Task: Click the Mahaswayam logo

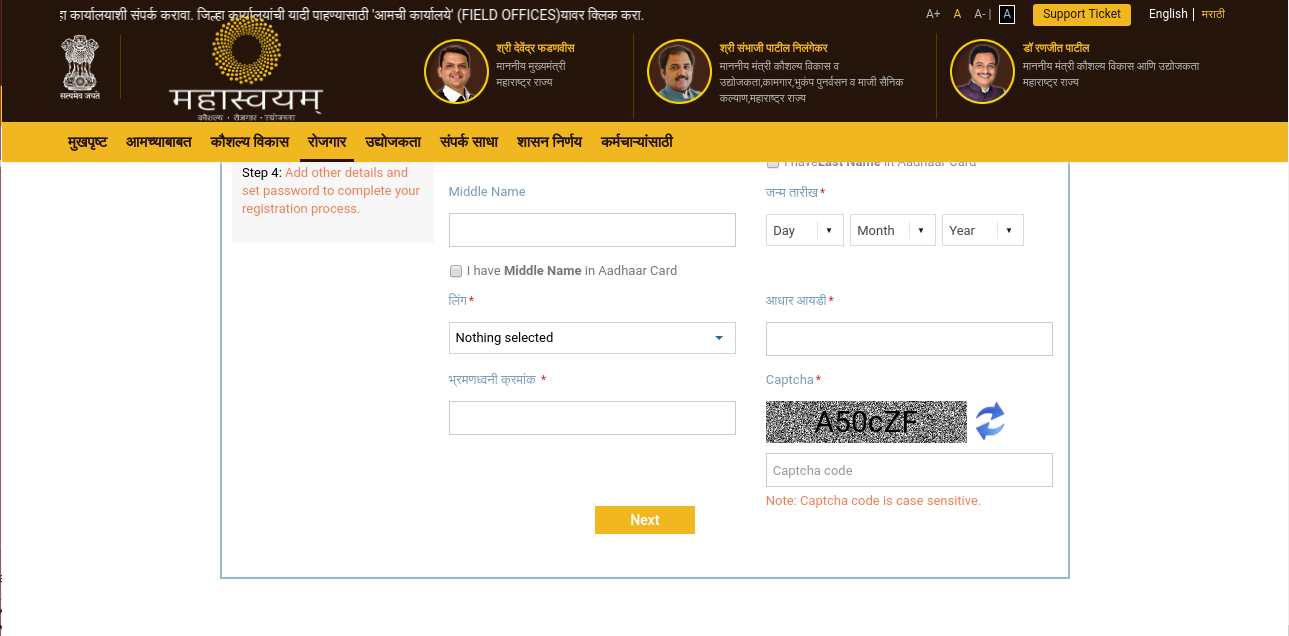Action: [x=246, y=72]
